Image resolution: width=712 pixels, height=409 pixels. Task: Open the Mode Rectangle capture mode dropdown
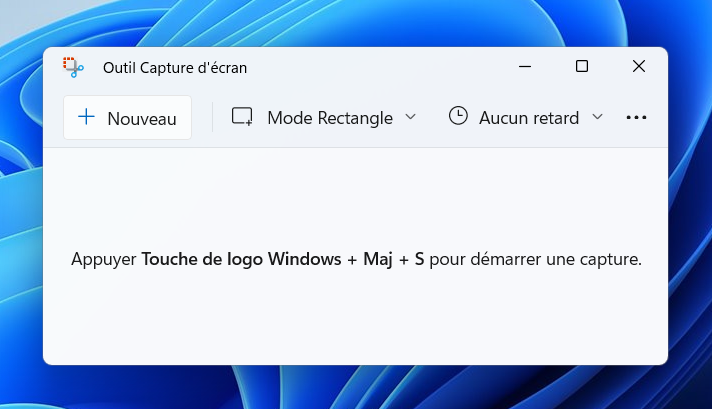tap(324, 118)
